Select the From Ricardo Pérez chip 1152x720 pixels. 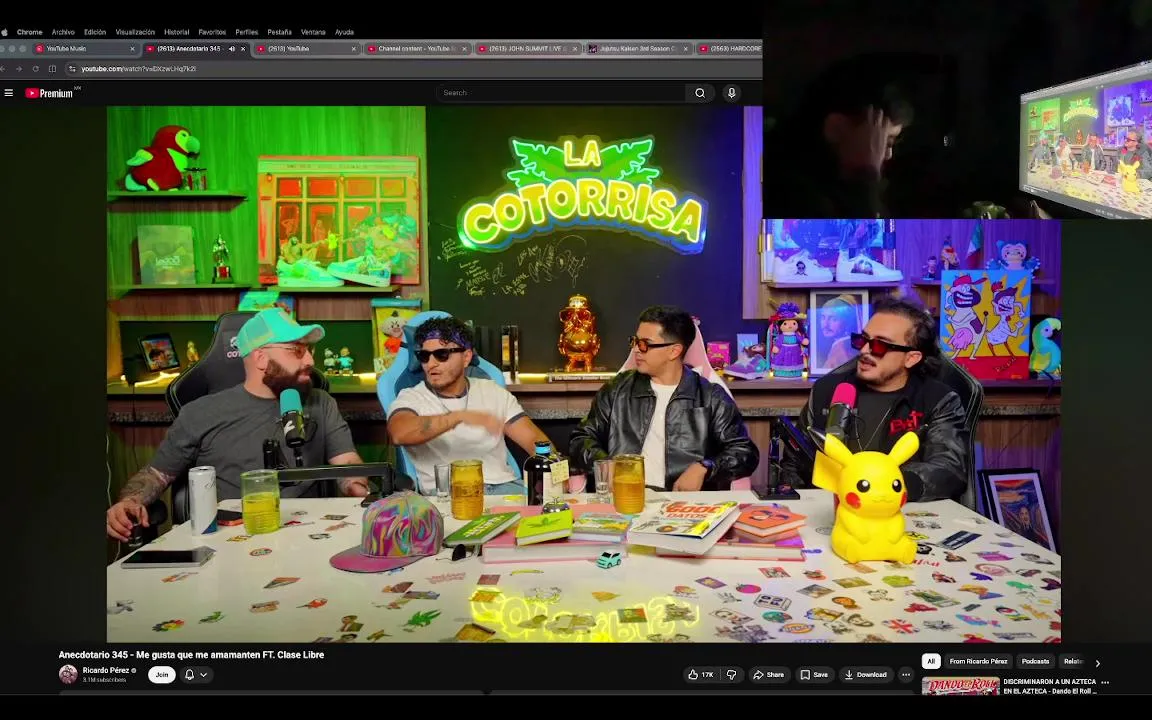pos(978,661)
